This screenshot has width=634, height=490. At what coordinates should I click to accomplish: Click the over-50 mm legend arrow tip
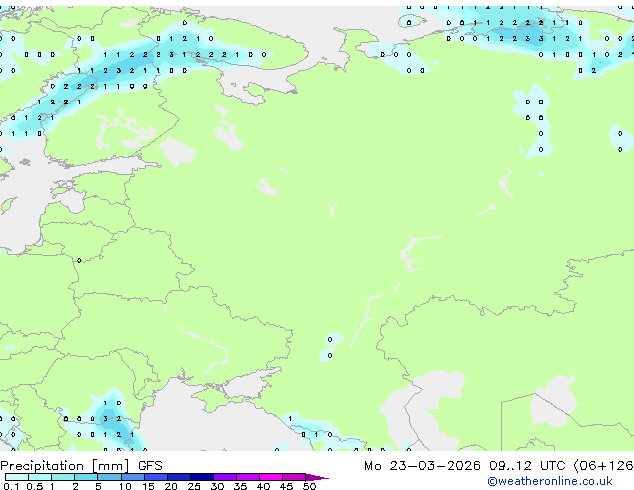pyautogui.click(x=317, y=477)
